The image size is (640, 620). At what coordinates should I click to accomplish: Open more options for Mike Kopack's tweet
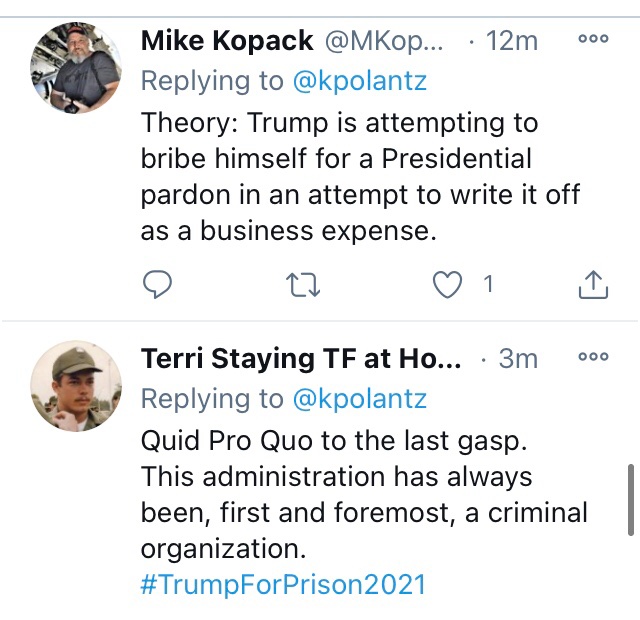[x=593, y=39]
